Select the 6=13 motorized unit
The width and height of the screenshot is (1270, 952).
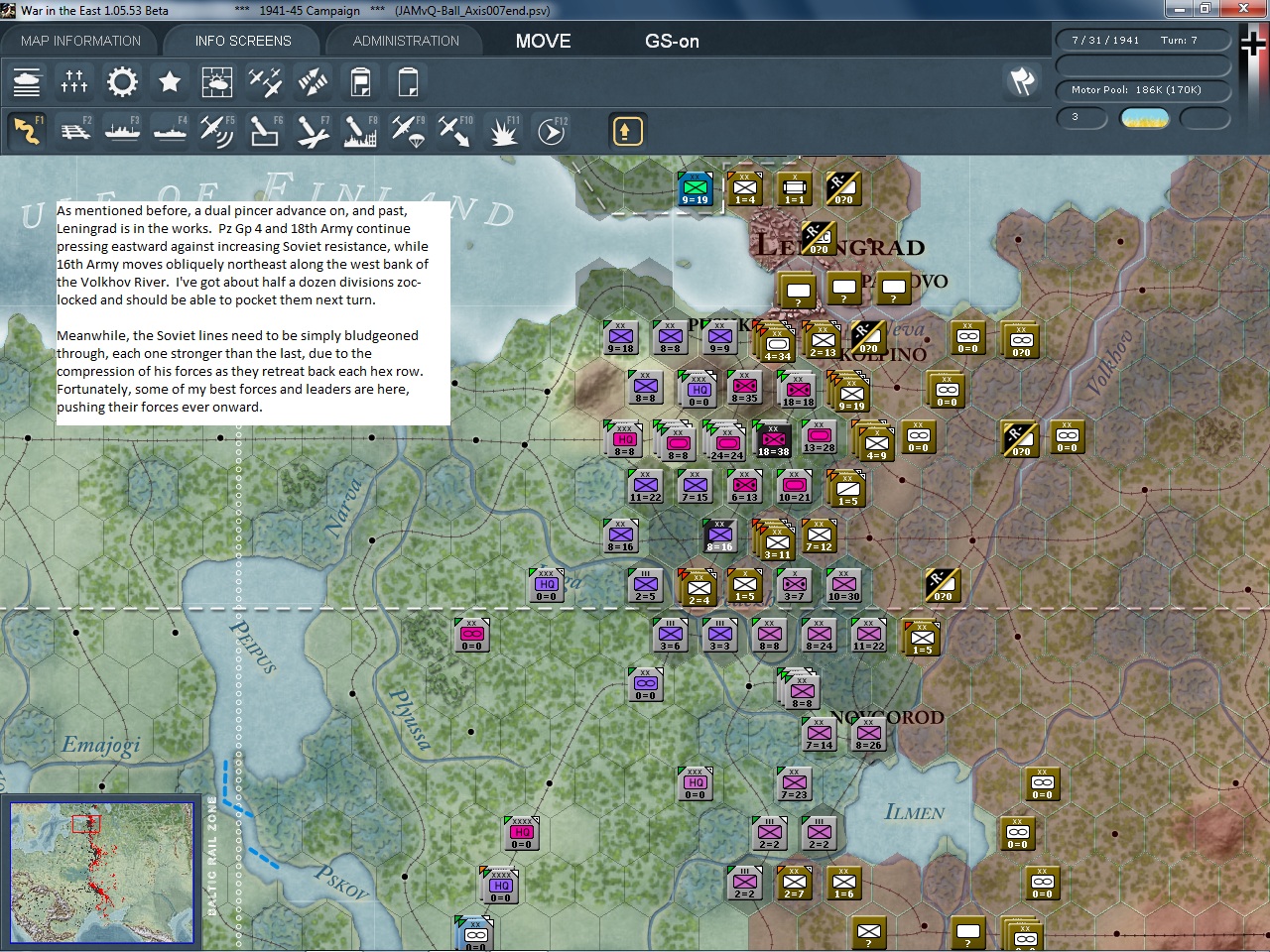coord(744,486)
